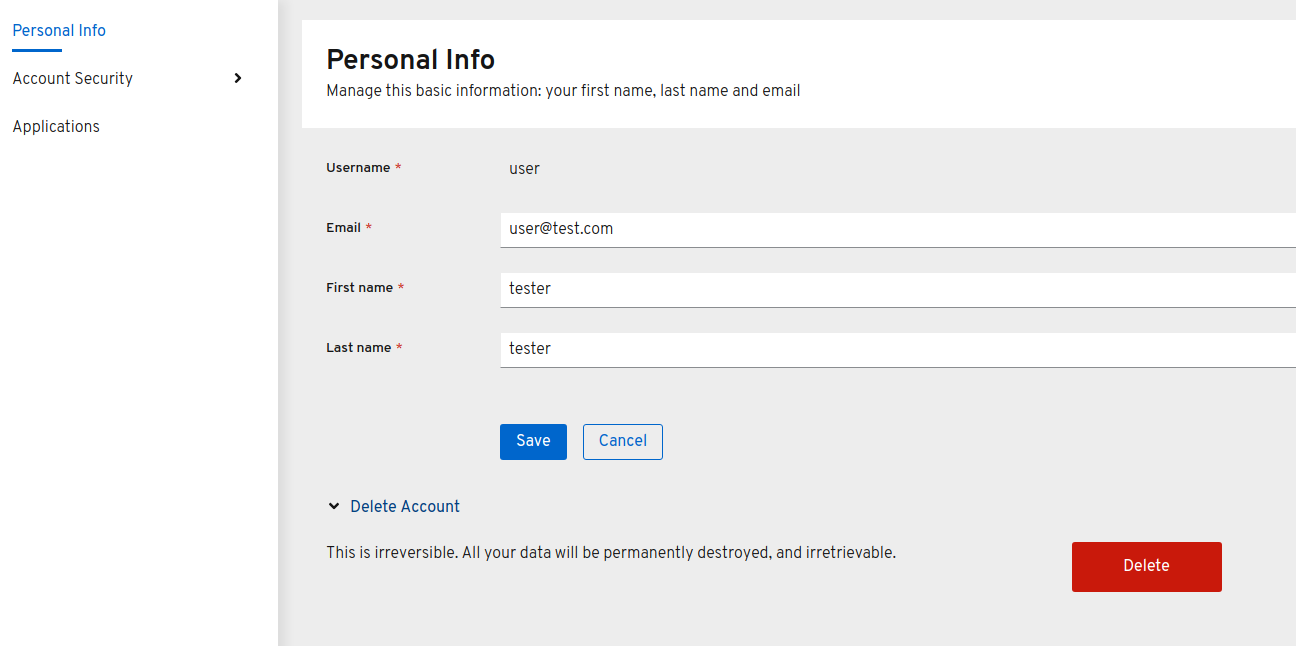Click the Last name field label
The height and width of the screenshot is (646, 1296).
point(358,348)
